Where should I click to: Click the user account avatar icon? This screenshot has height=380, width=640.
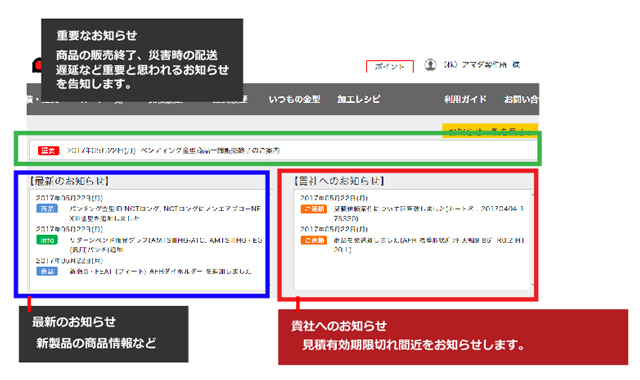click(x=430, y=64)
